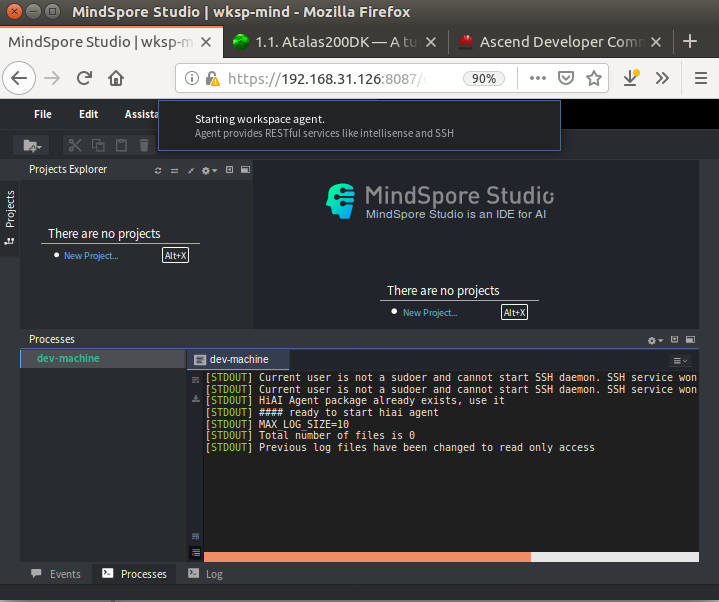Click the URL address field
The height and width of the screenshot is (602, 719).
click(x=328, y=79)
